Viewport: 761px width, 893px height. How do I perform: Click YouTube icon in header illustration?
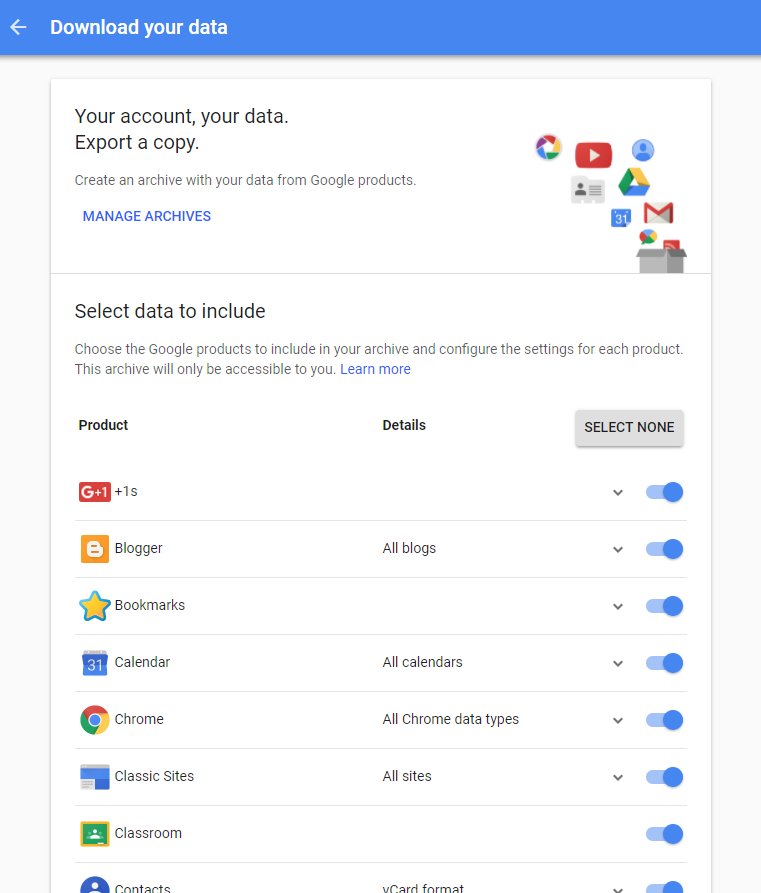point(593,155)
